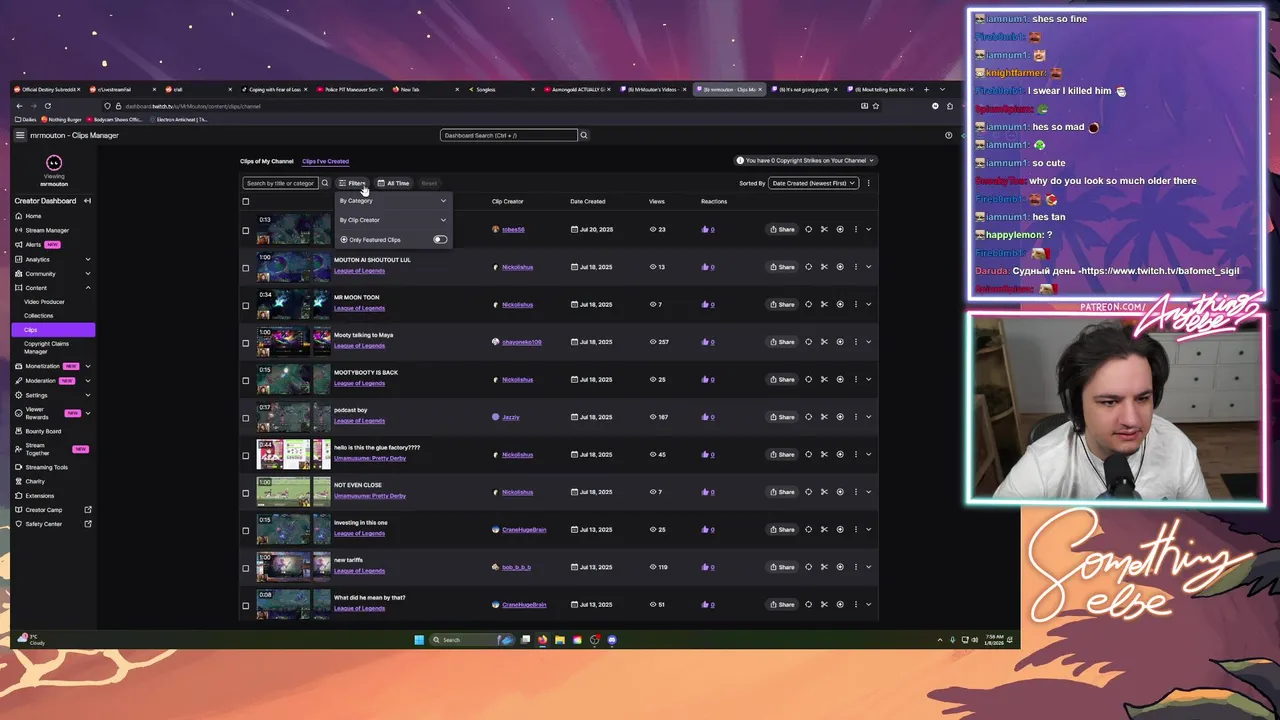This screenshot has width=1280, height=720.
Task: Tick the NOT EVEN CLOSE checkbox
Action: pyautogui.click(x=246, y=492)
